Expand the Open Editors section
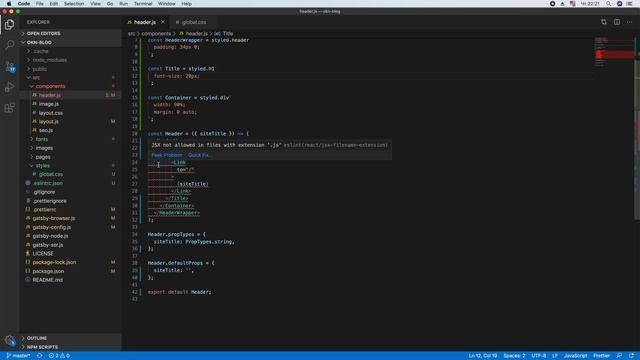This screenshot has width=640, height=360. [71, 33]
